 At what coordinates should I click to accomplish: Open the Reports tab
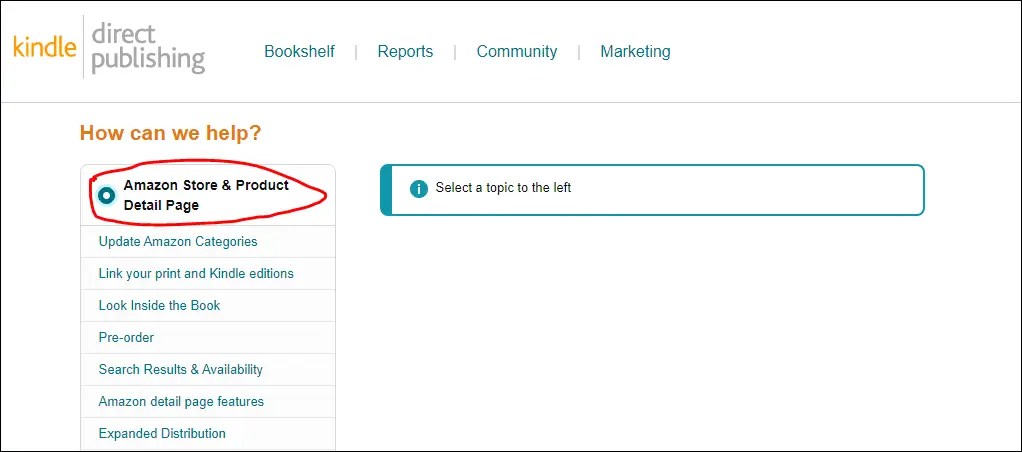(405, 52)
